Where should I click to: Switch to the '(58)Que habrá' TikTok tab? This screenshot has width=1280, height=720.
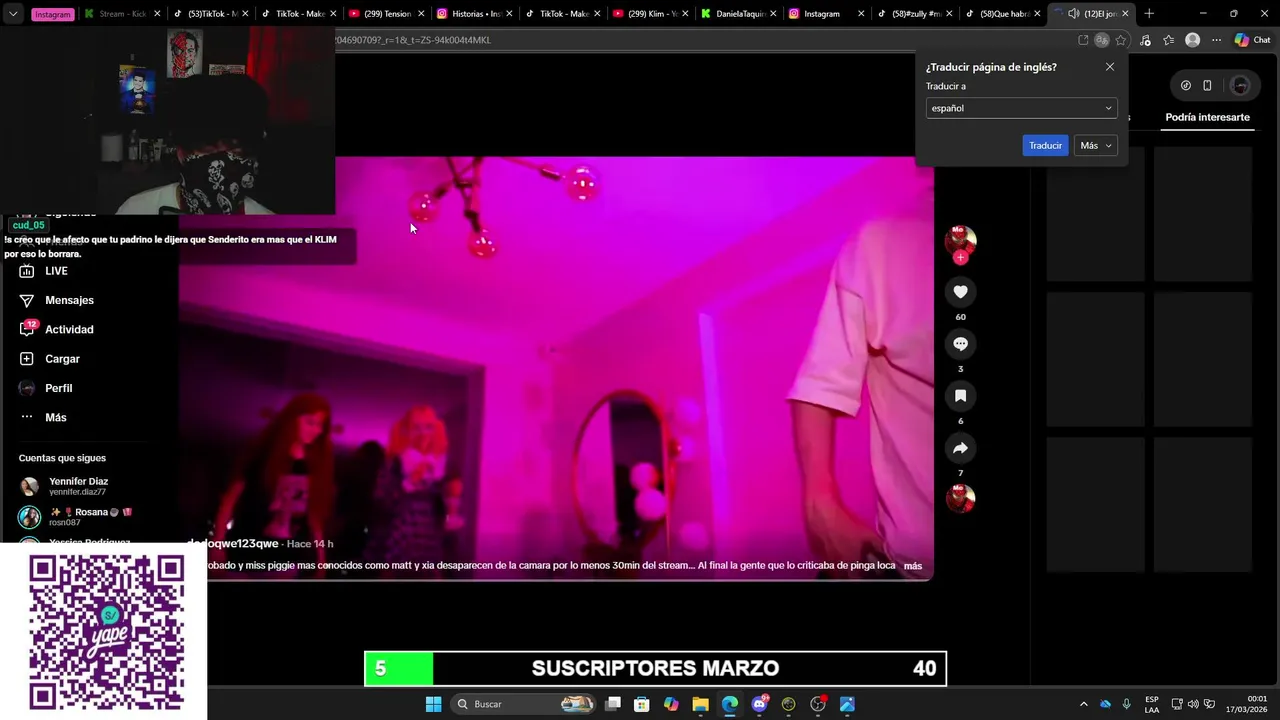tap(1001, 14)
